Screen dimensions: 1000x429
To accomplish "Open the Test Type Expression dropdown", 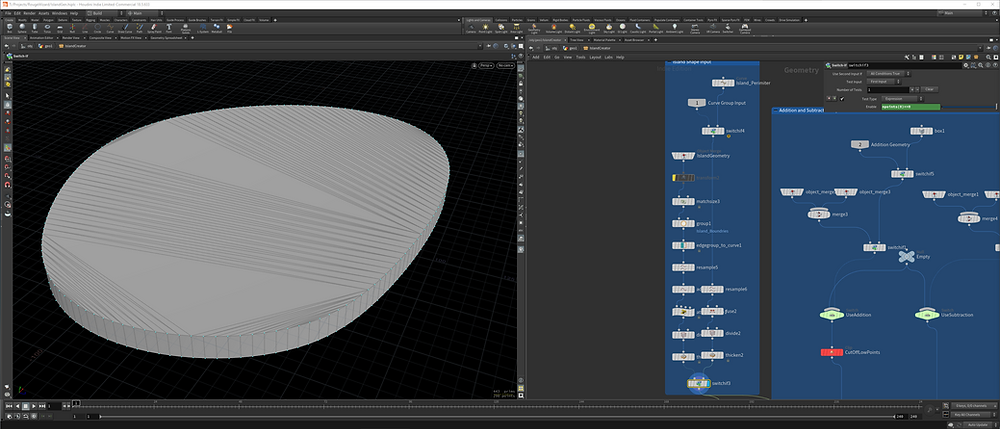I will pos(902,99).
